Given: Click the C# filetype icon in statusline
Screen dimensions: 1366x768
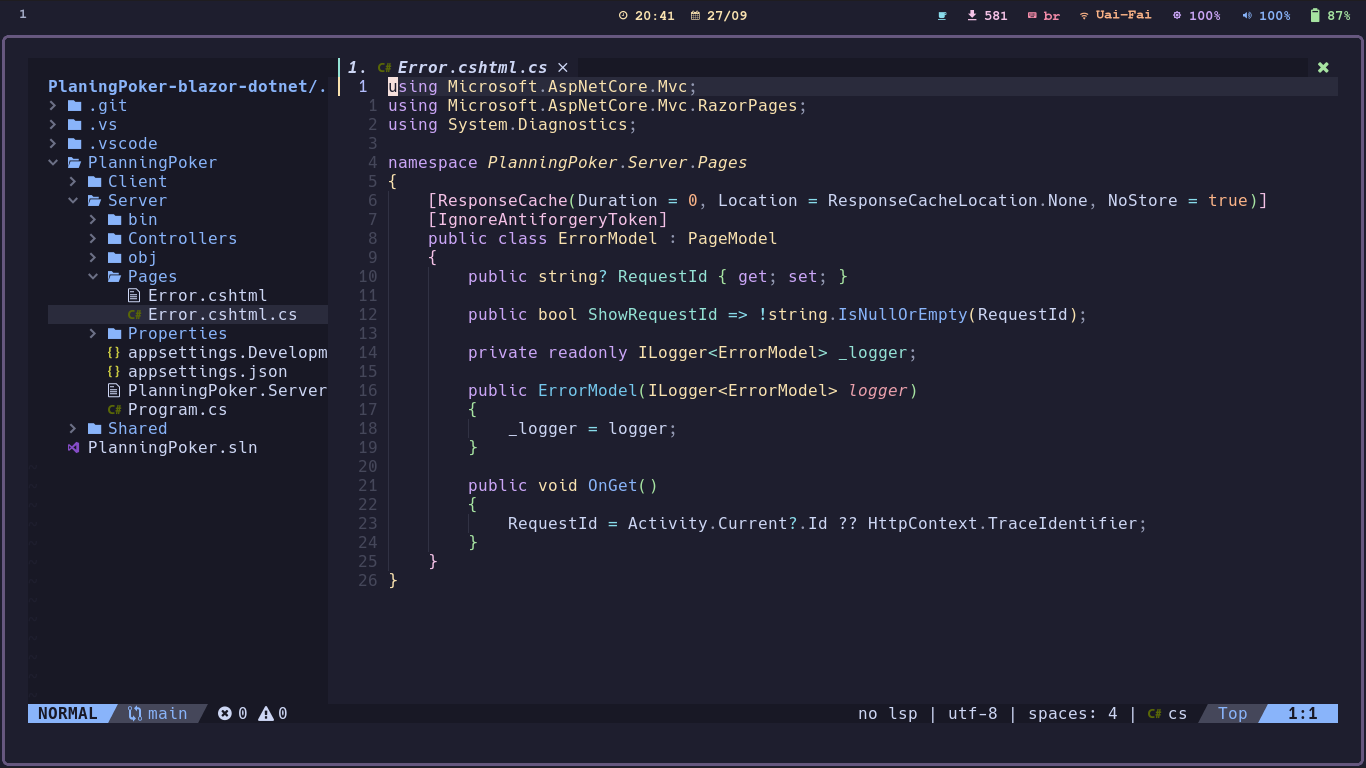Looking at the screenshot, I should pyautogui.click(x=1155, y=714).
